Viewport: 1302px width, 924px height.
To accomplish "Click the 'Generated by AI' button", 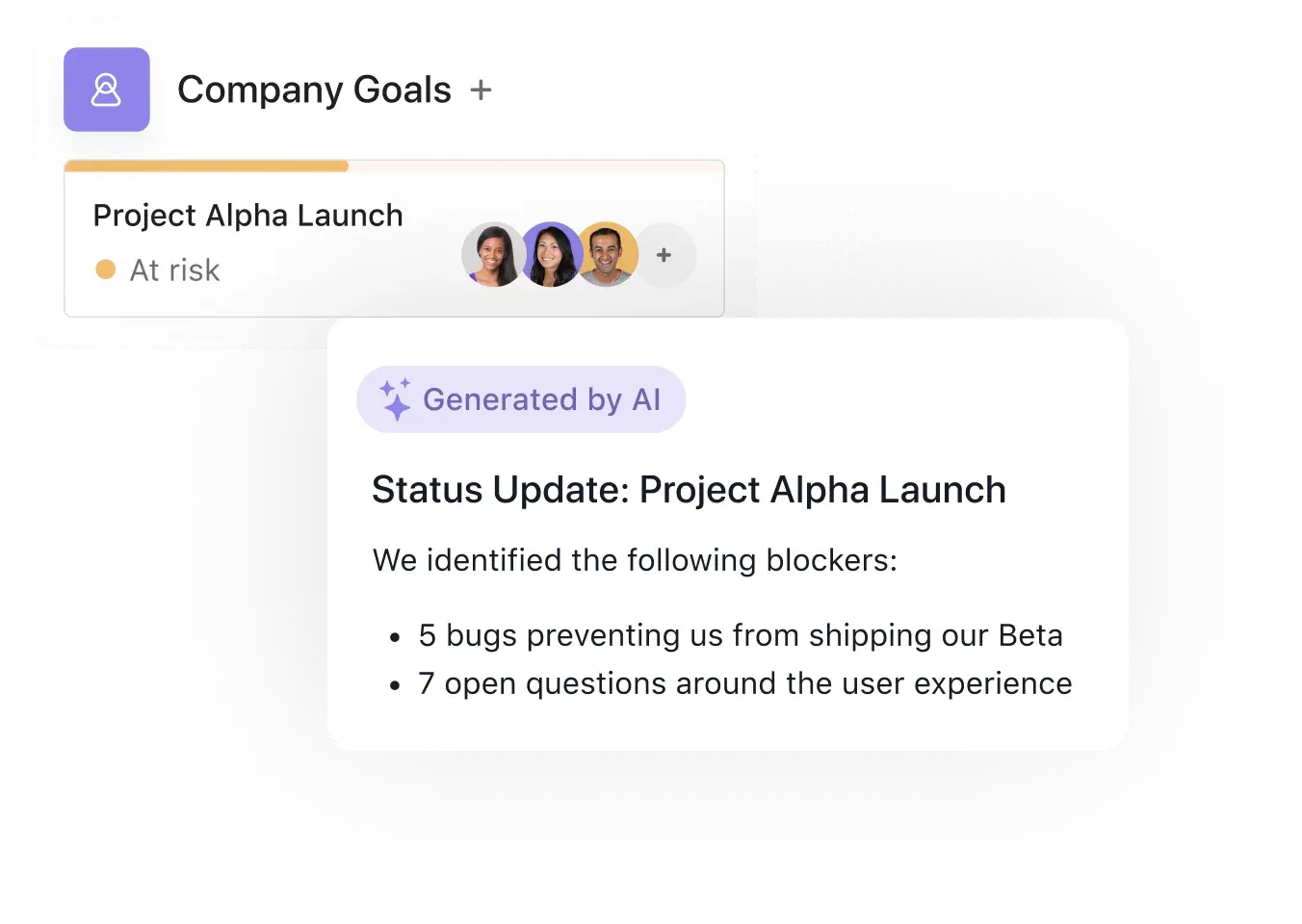I will (x=521, y=398).
